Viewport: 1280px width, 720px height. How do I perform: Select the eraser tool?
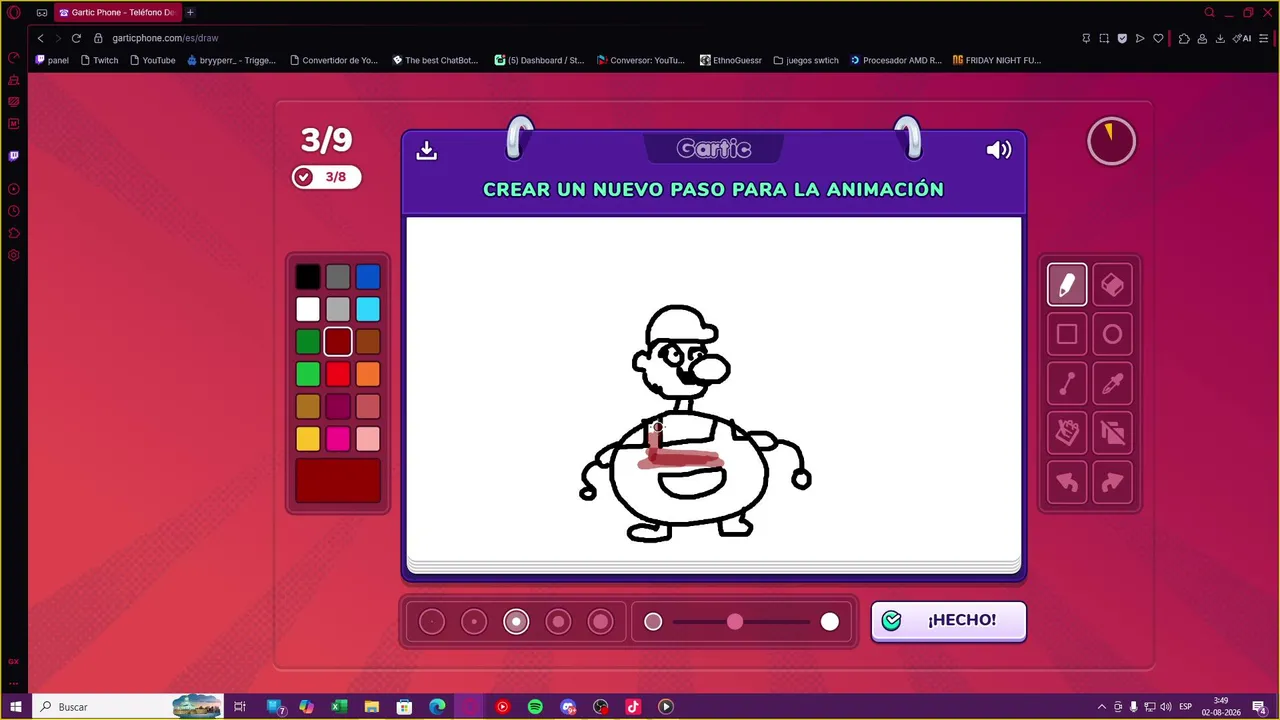(1112, 285)
